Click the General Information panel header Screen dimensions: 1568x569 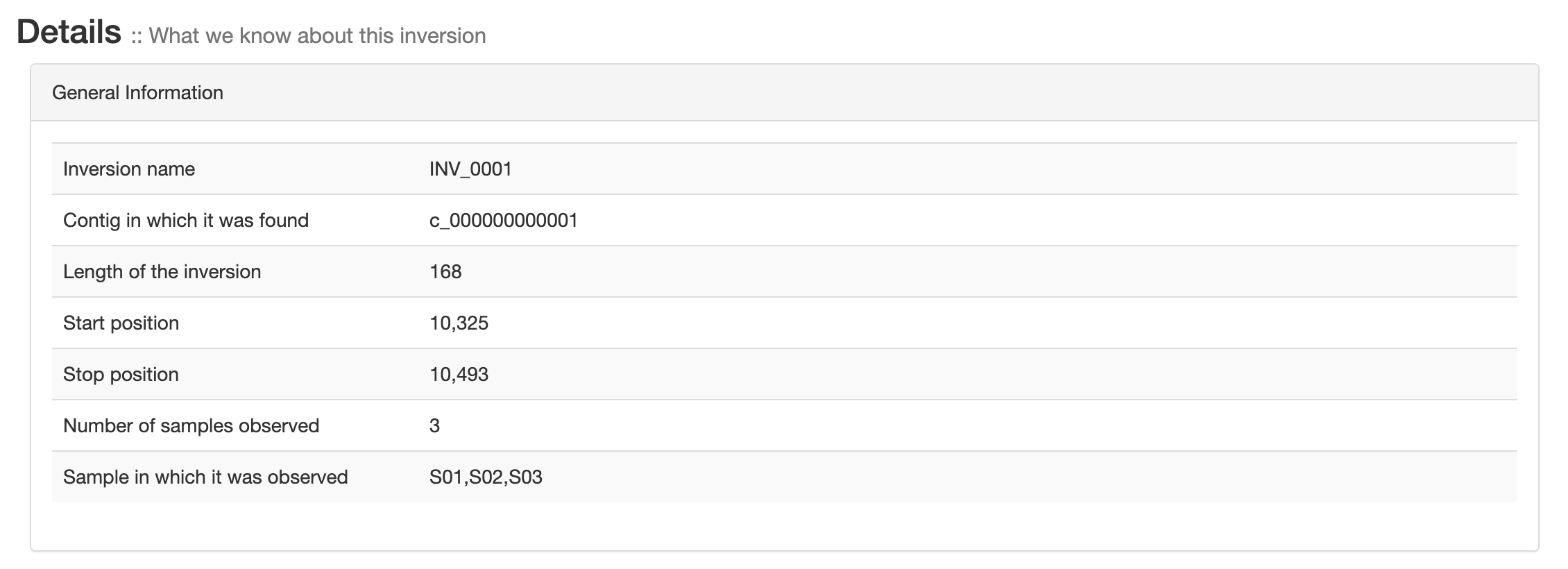pos(137,93)
